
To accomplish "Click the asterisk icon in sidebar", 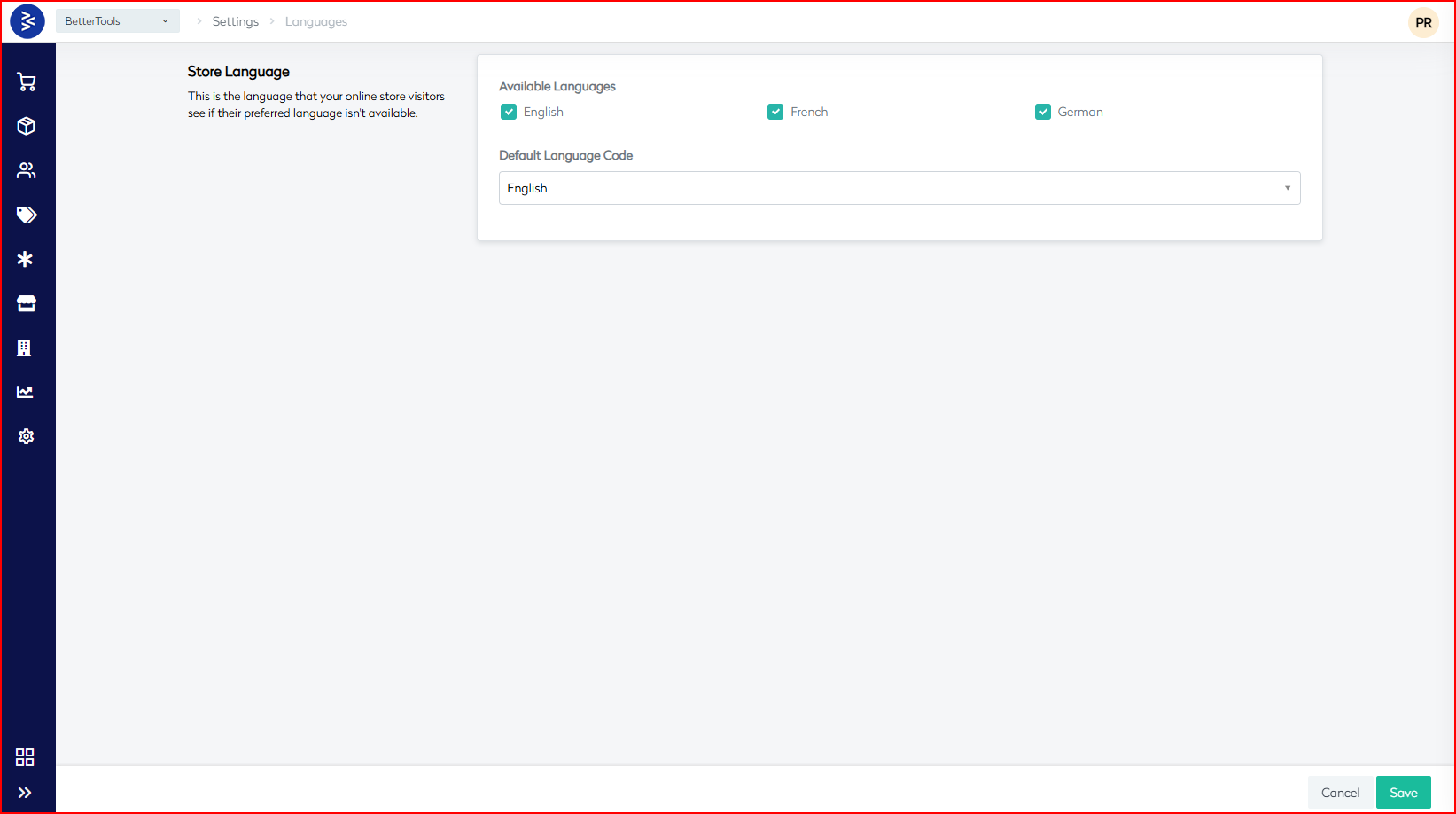I will click(26, 259).
